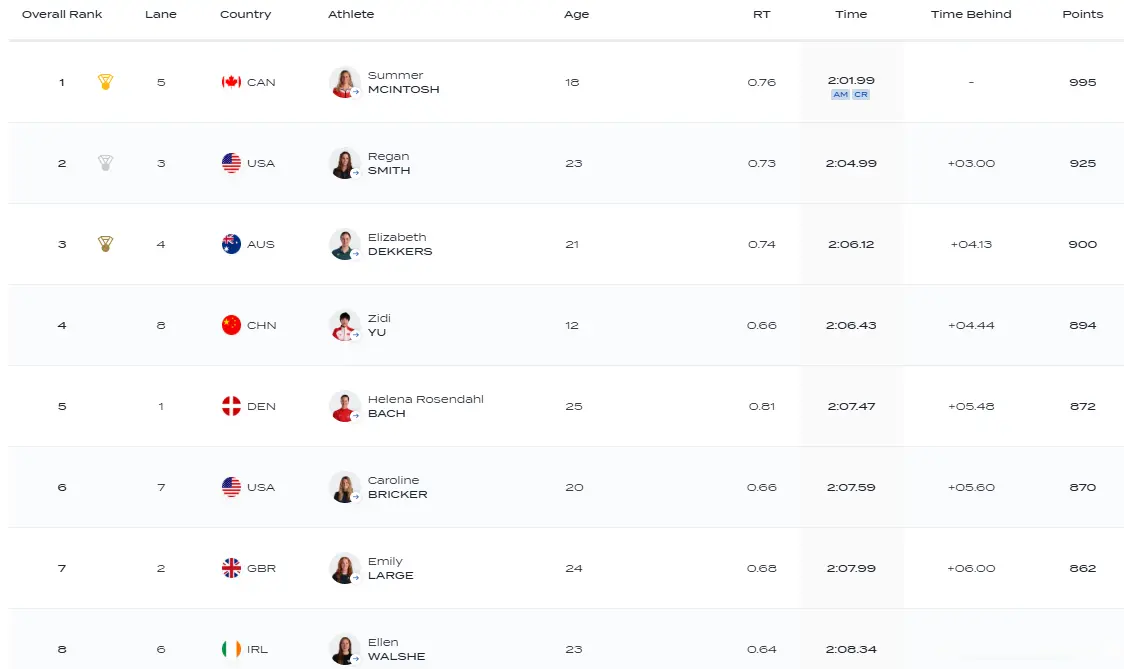Viewport: 1124px width, 669px height.
Task: Click the Denmark flag icon
Action: click(231, 406)
